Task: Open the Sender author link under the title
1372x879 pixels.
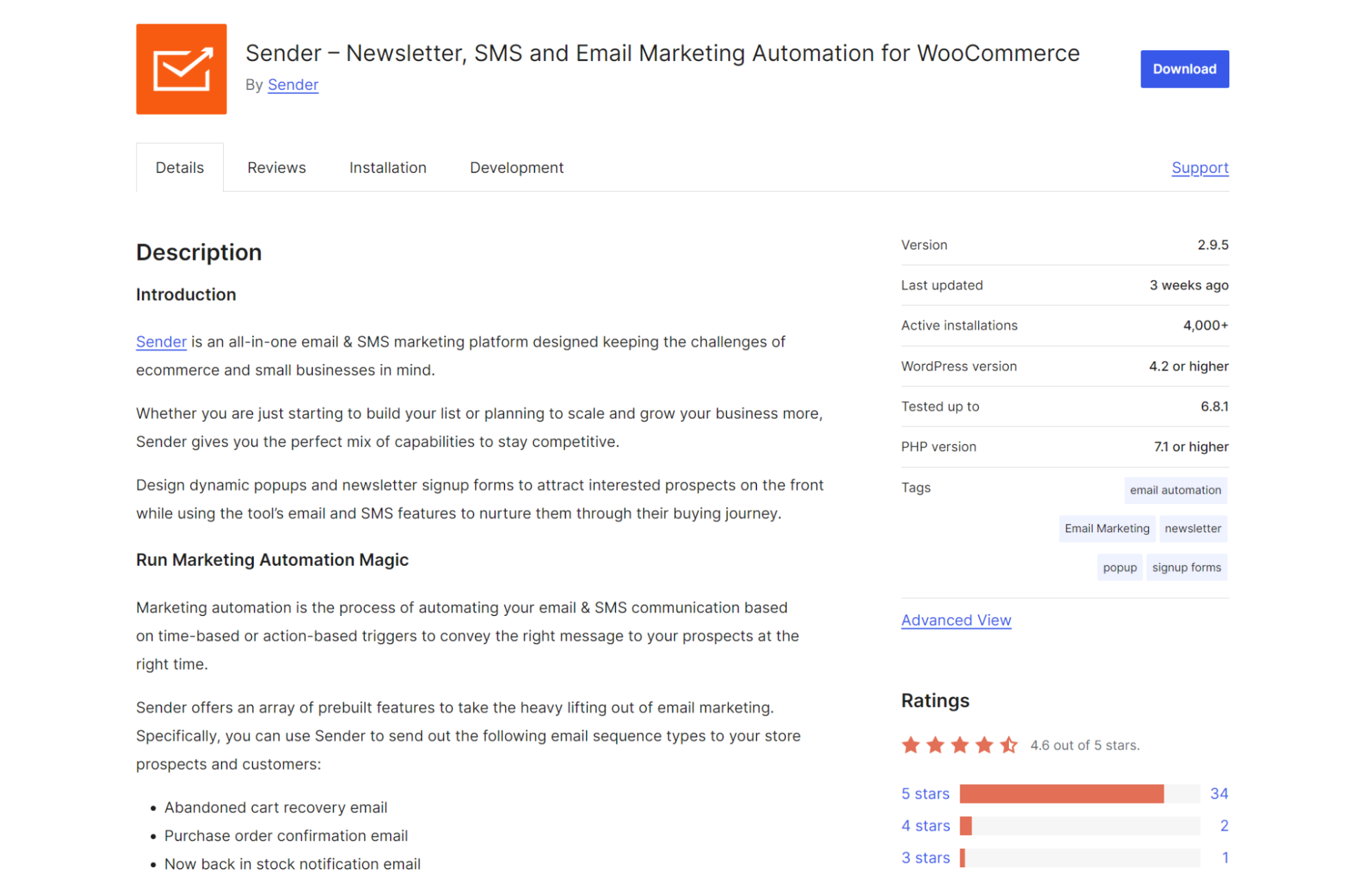Action: (x=293, y=84)
